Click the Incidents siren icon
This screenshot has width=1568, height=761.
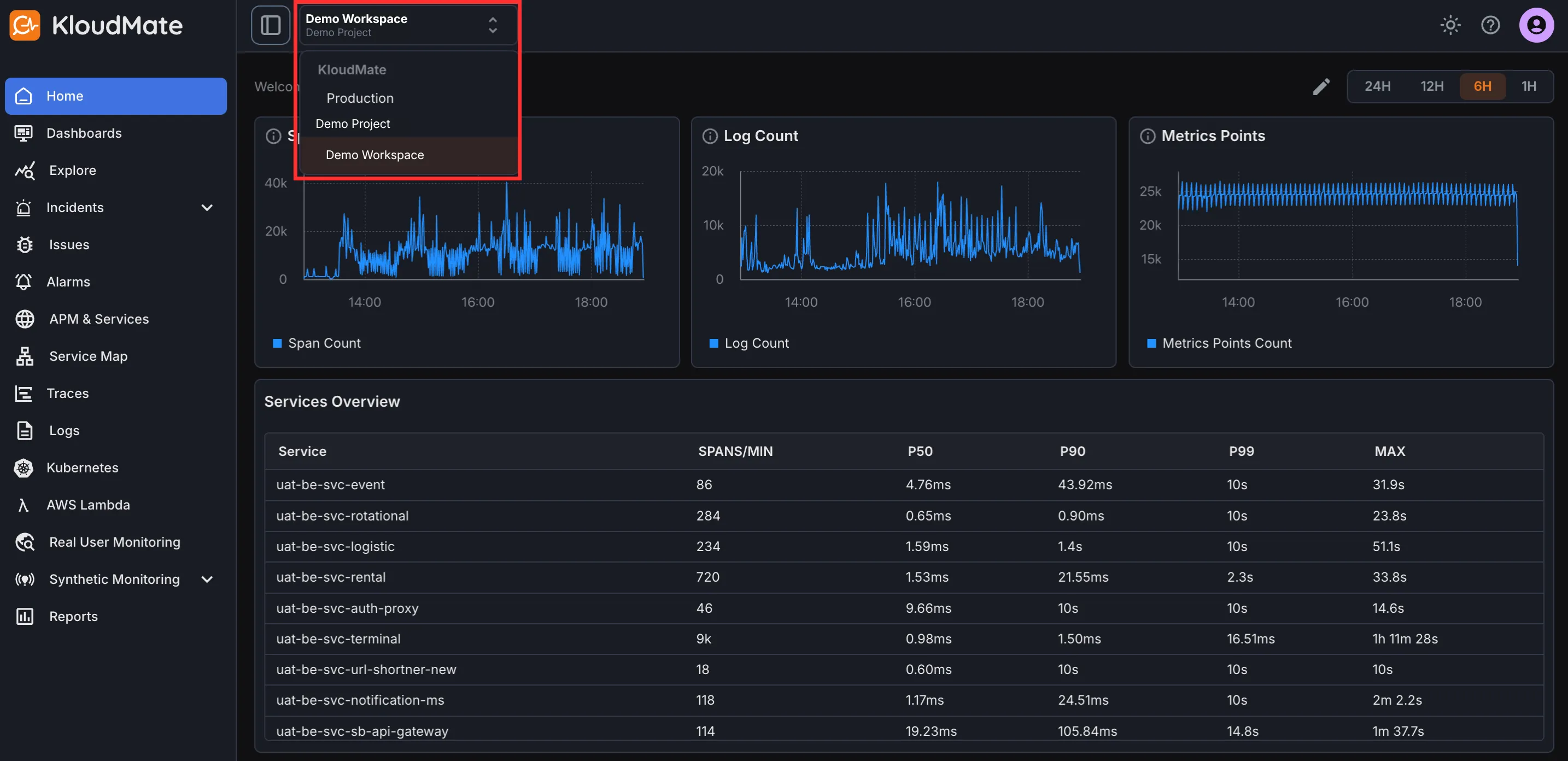pyautogui.click(x=24, y=208)
